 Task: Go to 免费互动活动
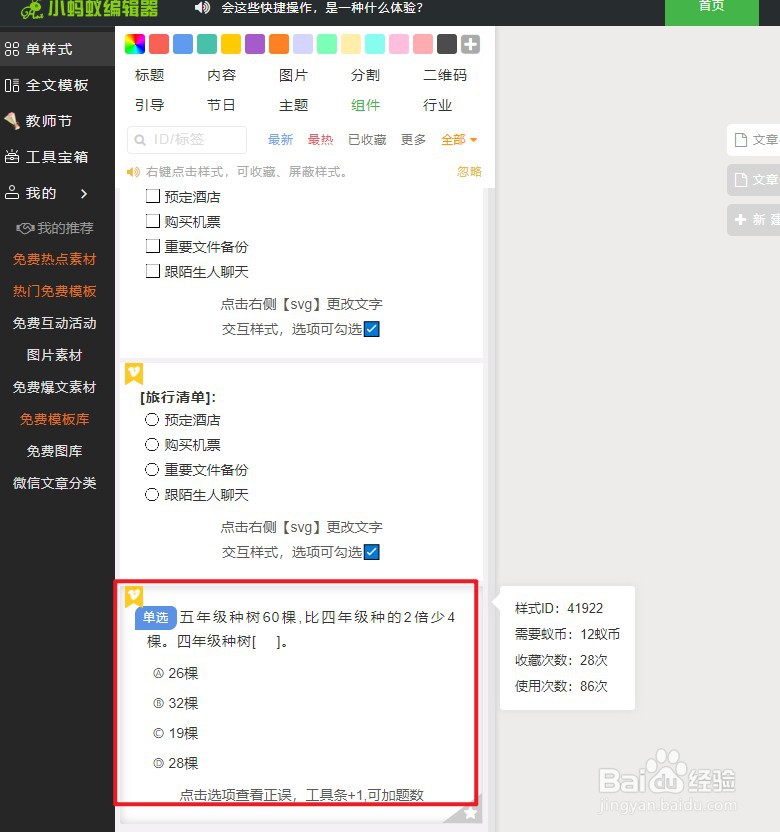[55, 323]
